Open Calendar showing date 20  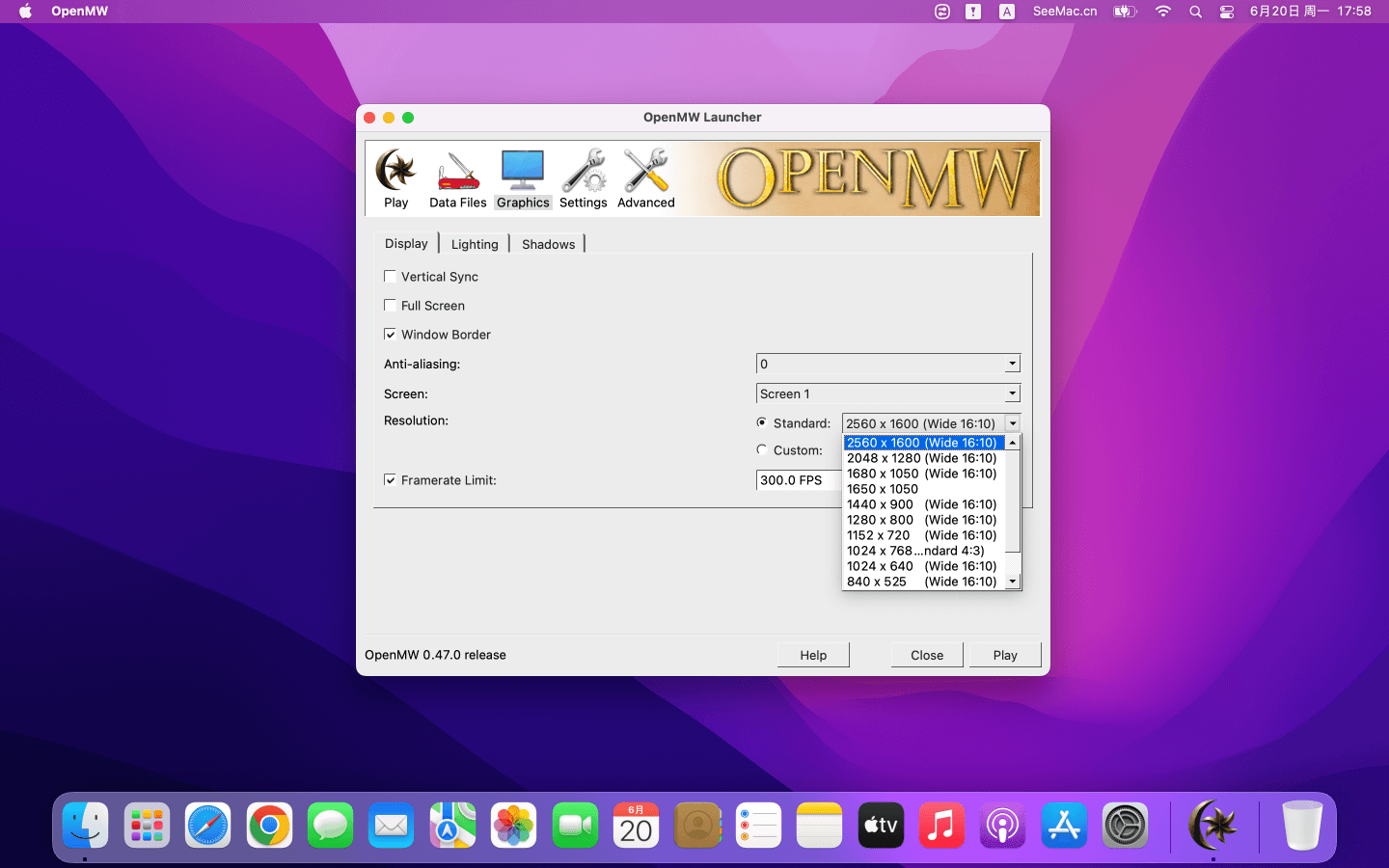coord(637,826)
